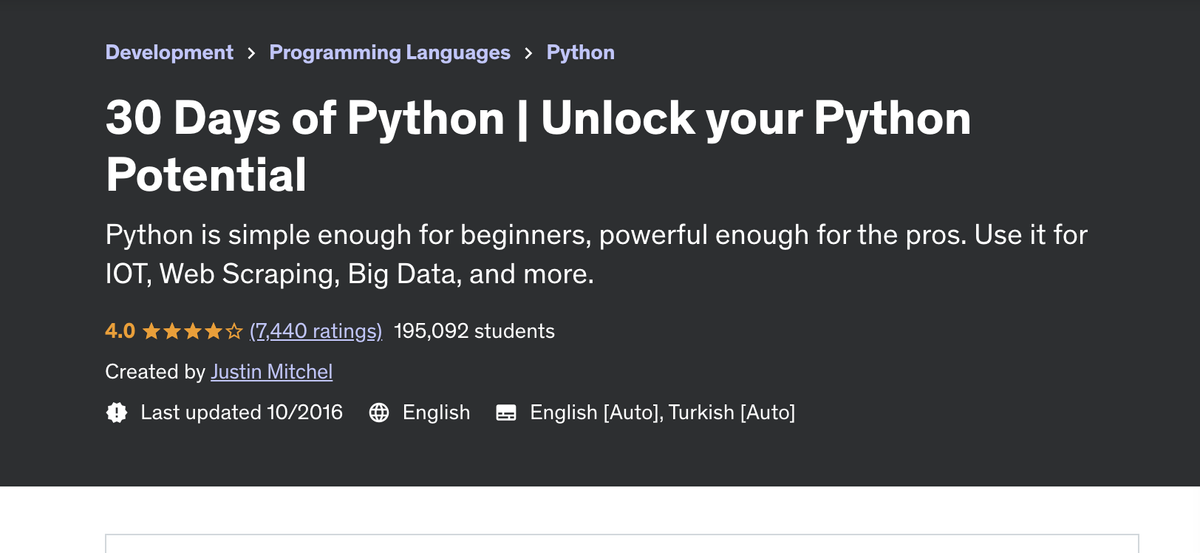This screenshot has height=553, width=1200.
Task: Click the 195,092 students count
Action: tap(475, 331)
